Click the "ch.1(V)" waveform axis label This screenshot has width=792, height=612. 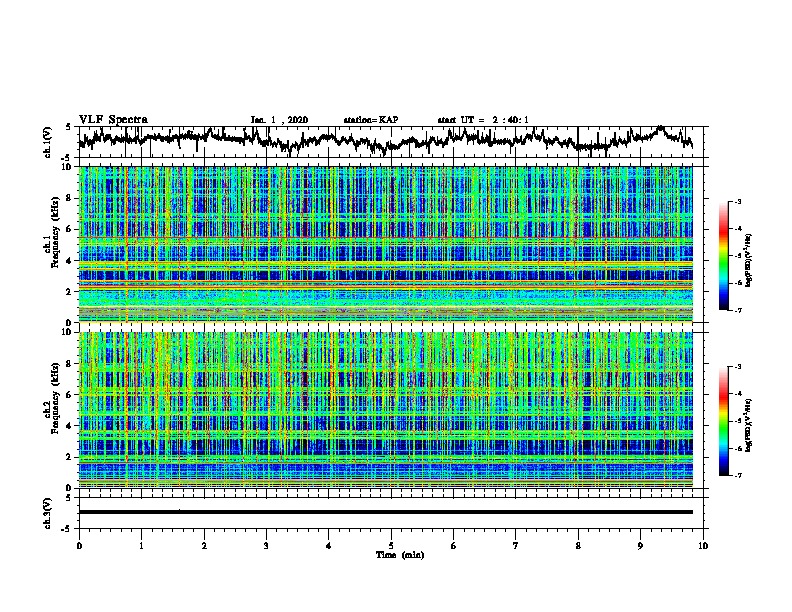tap(48, 142)
